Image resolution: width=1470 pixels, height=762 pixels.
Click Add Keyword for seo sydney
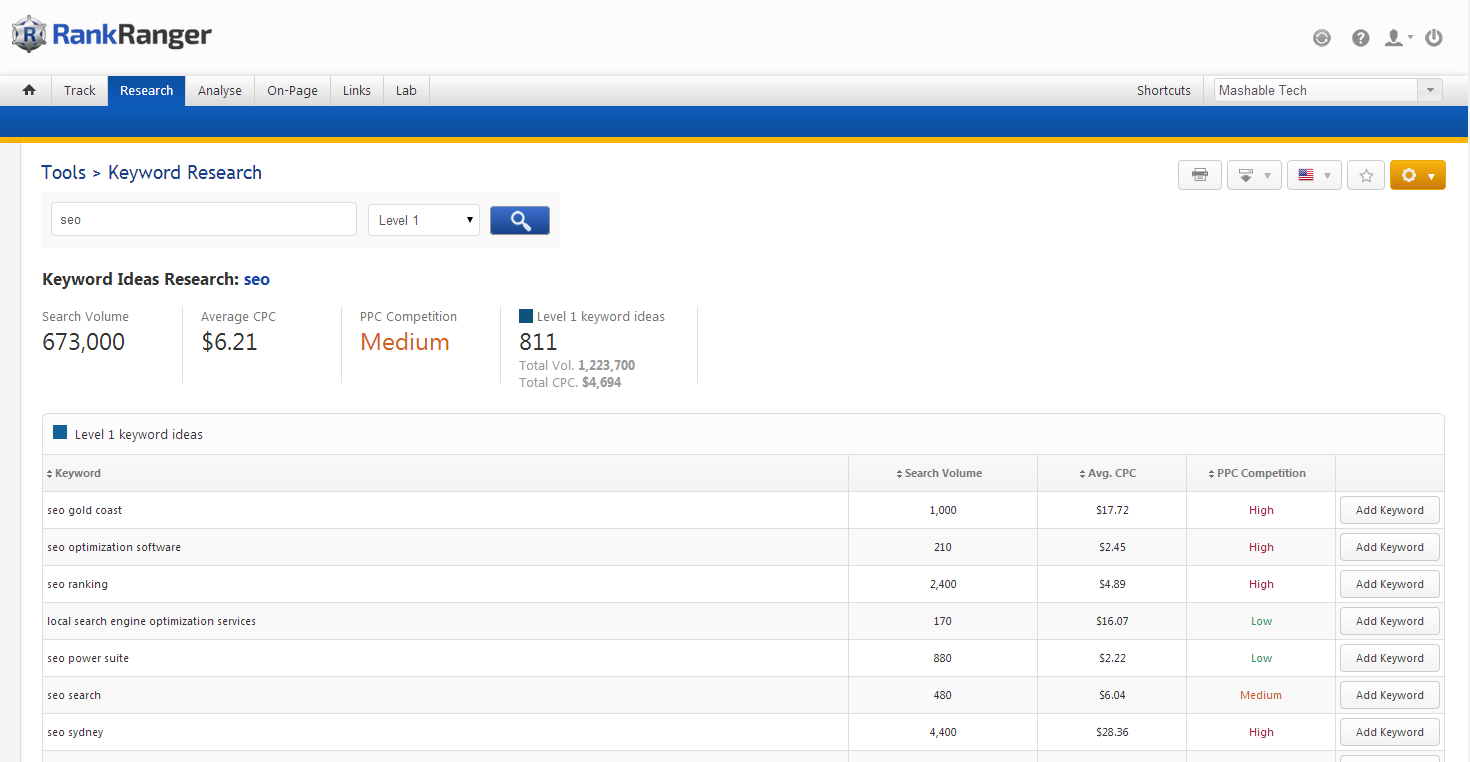1389,732
